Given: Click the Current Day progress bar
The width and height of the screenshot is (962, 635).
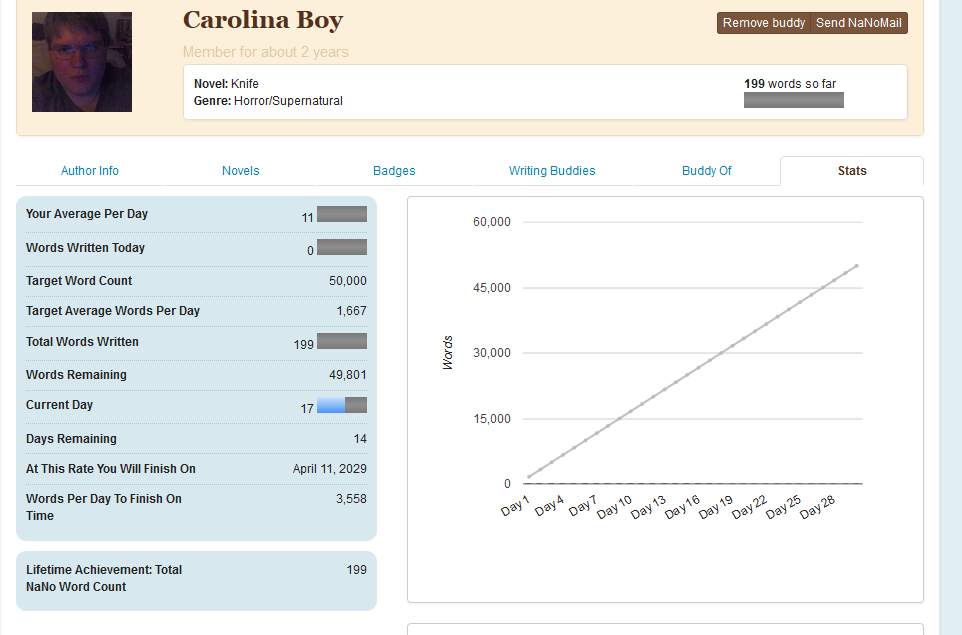Looking at the screenshot, I should (x=342, y=405).
